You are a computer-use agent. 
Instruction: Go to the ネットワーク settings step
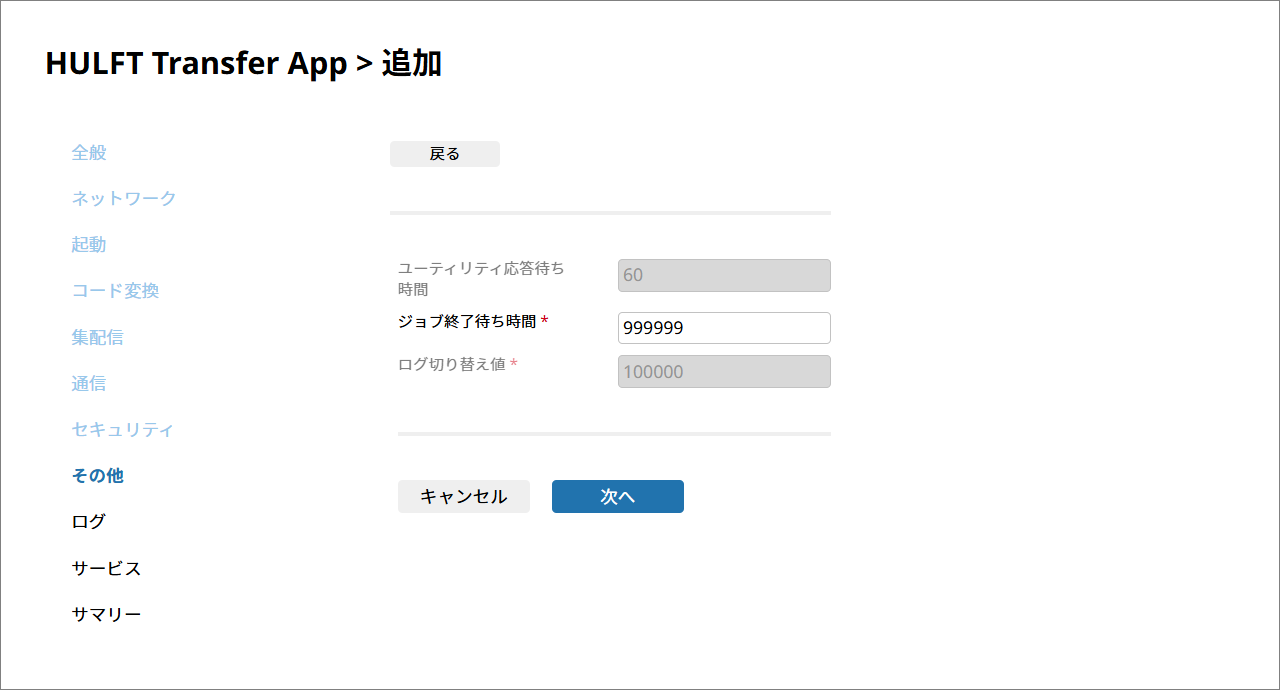(x=123, y=199)
